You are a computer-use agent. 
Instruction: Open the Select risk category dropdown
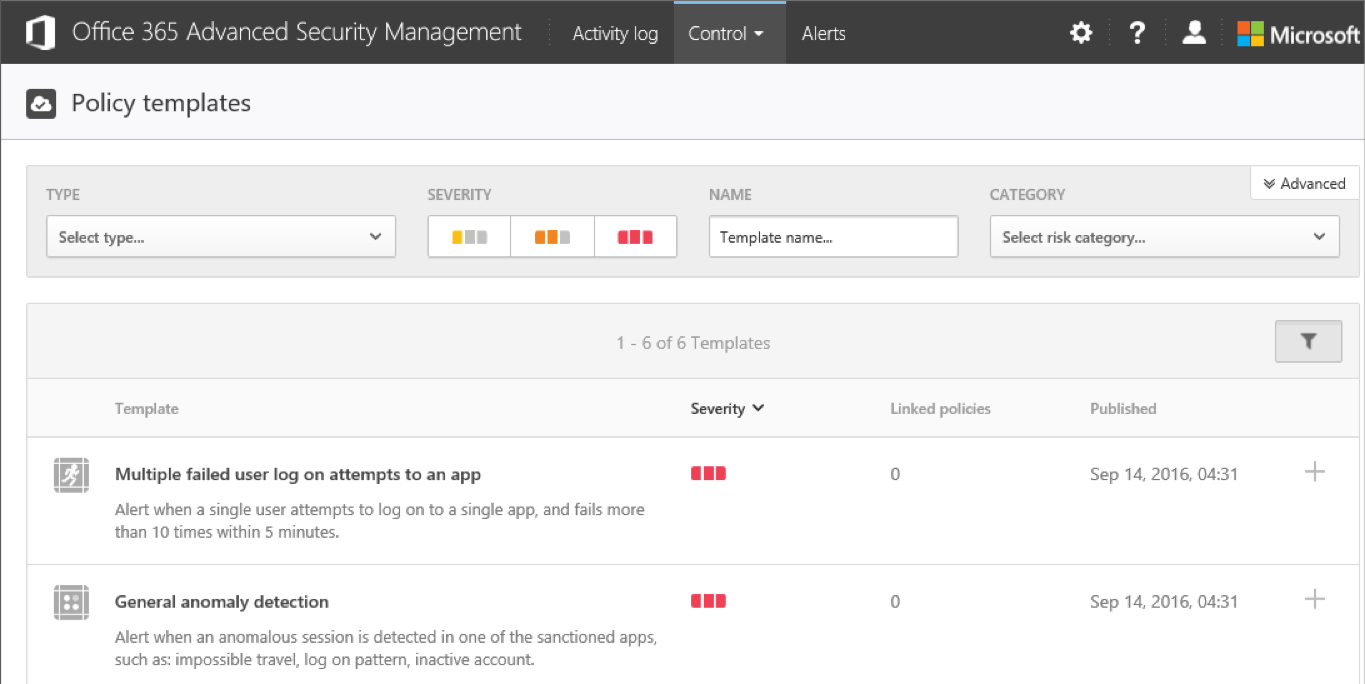pyautogui.click(x=1164, y=237)
